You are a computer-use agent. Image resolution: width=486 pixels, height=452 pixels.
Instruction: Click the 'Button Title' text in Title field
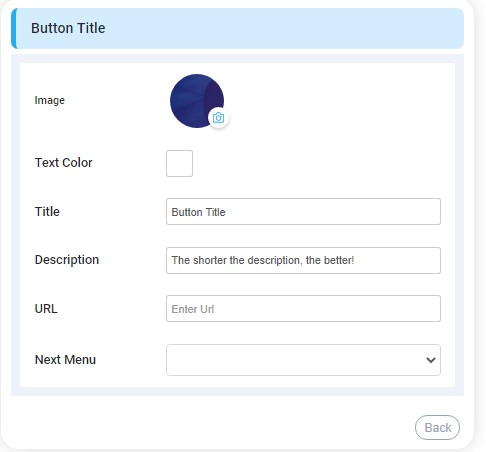[198, 212]
